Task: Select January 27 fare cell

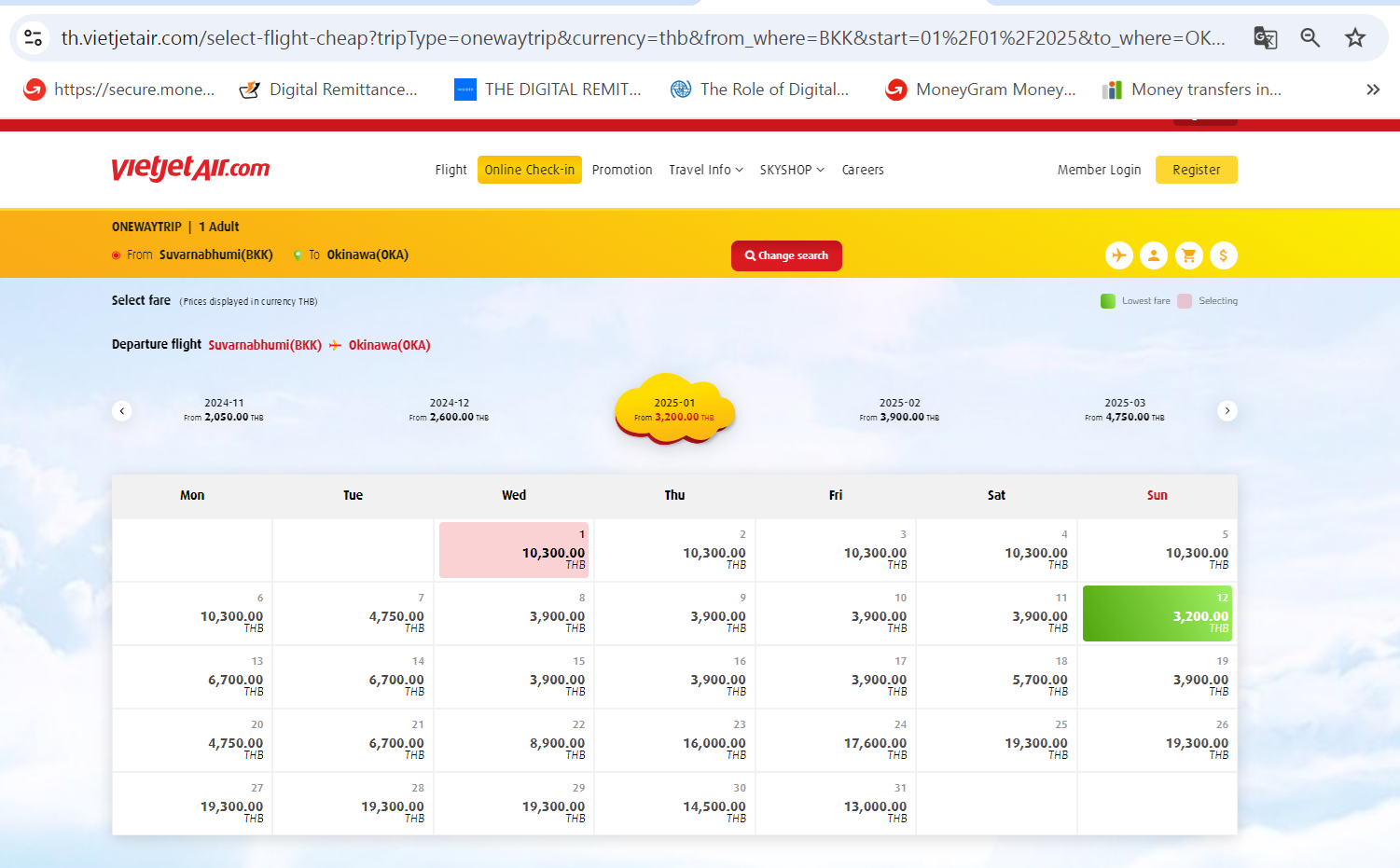Action: [192, 804]
